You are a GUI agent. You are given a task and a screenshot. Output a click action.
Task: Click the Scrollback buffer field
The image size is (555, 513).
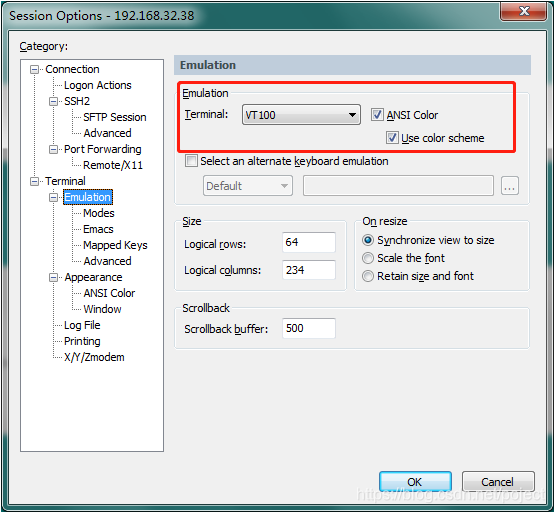[x=309, y=328]
